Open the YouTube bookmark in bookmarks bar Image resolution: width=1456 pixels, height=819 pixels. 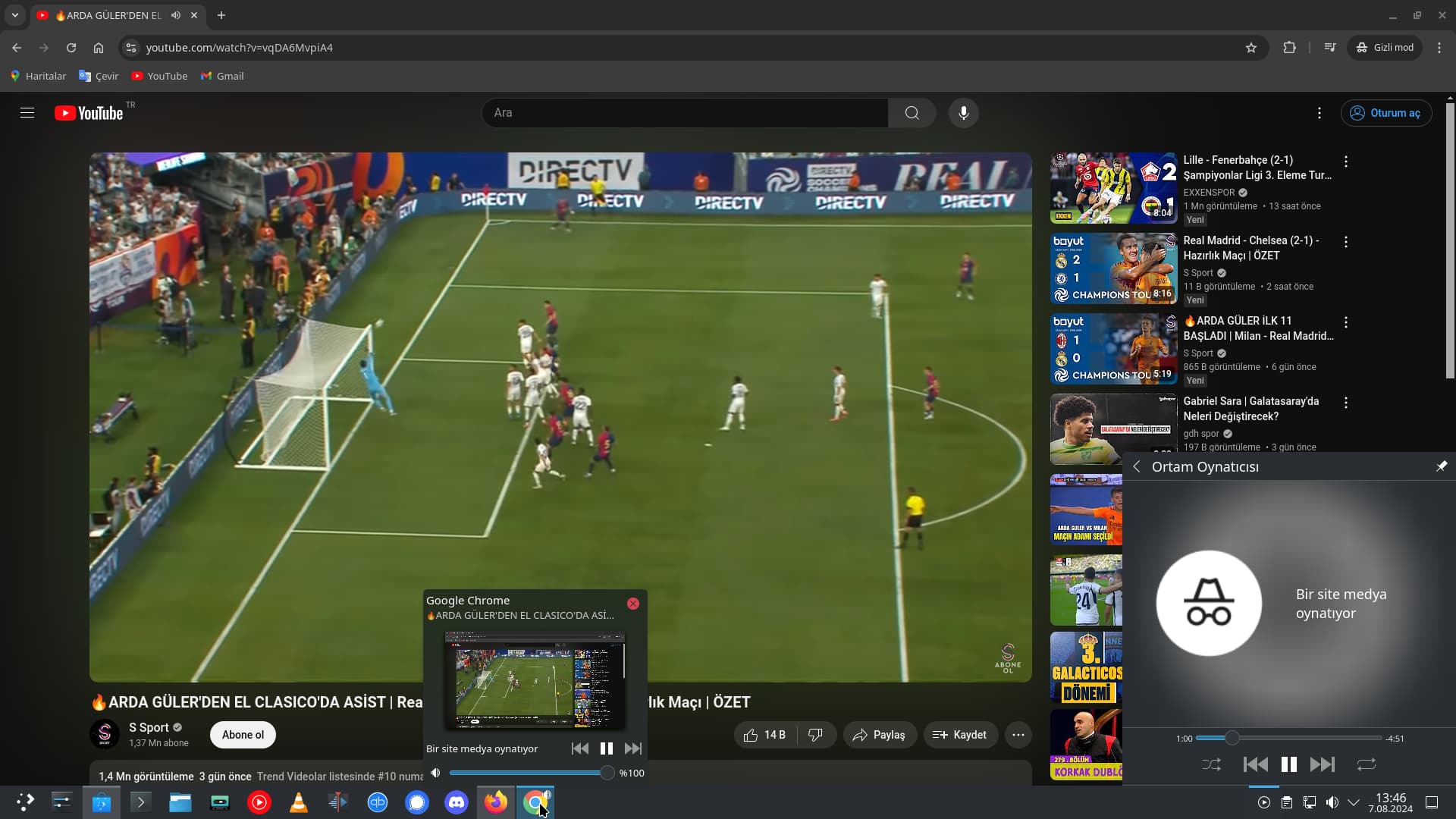[x=159, y=76]
